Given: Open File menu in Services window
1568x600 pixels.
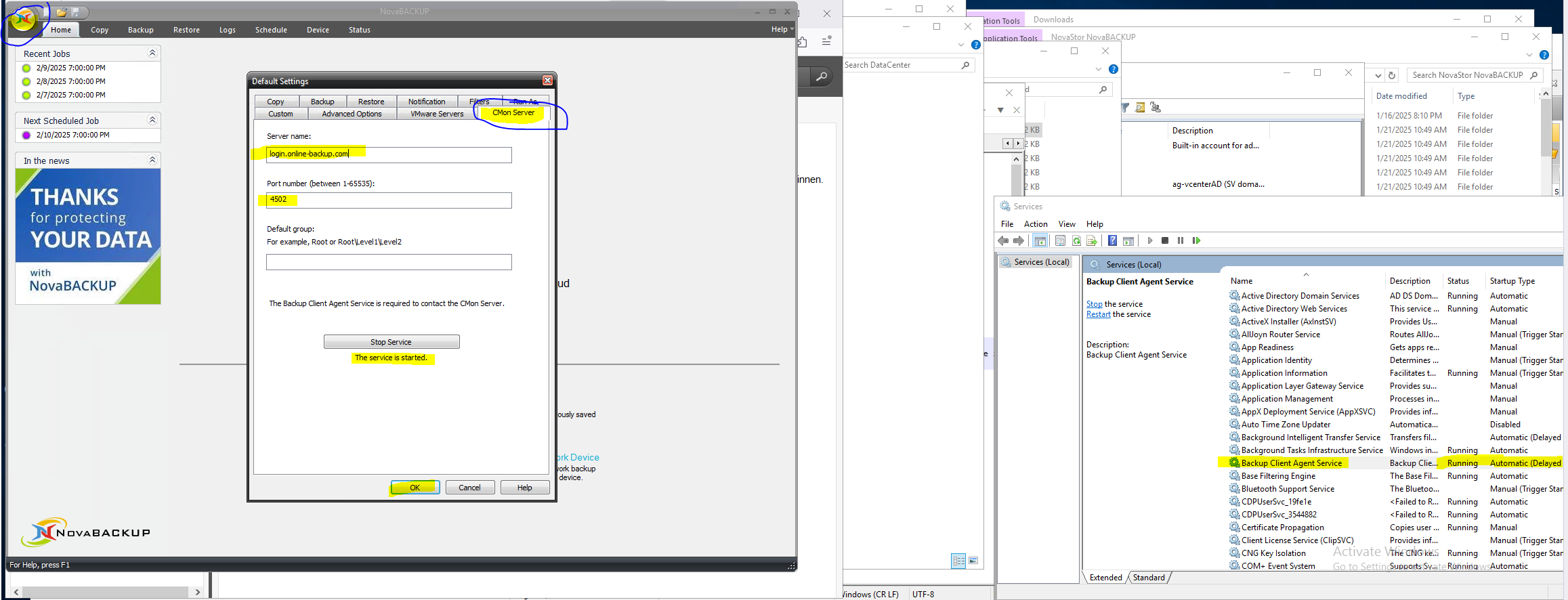Looking at the screenshot, I should 1007,224.
